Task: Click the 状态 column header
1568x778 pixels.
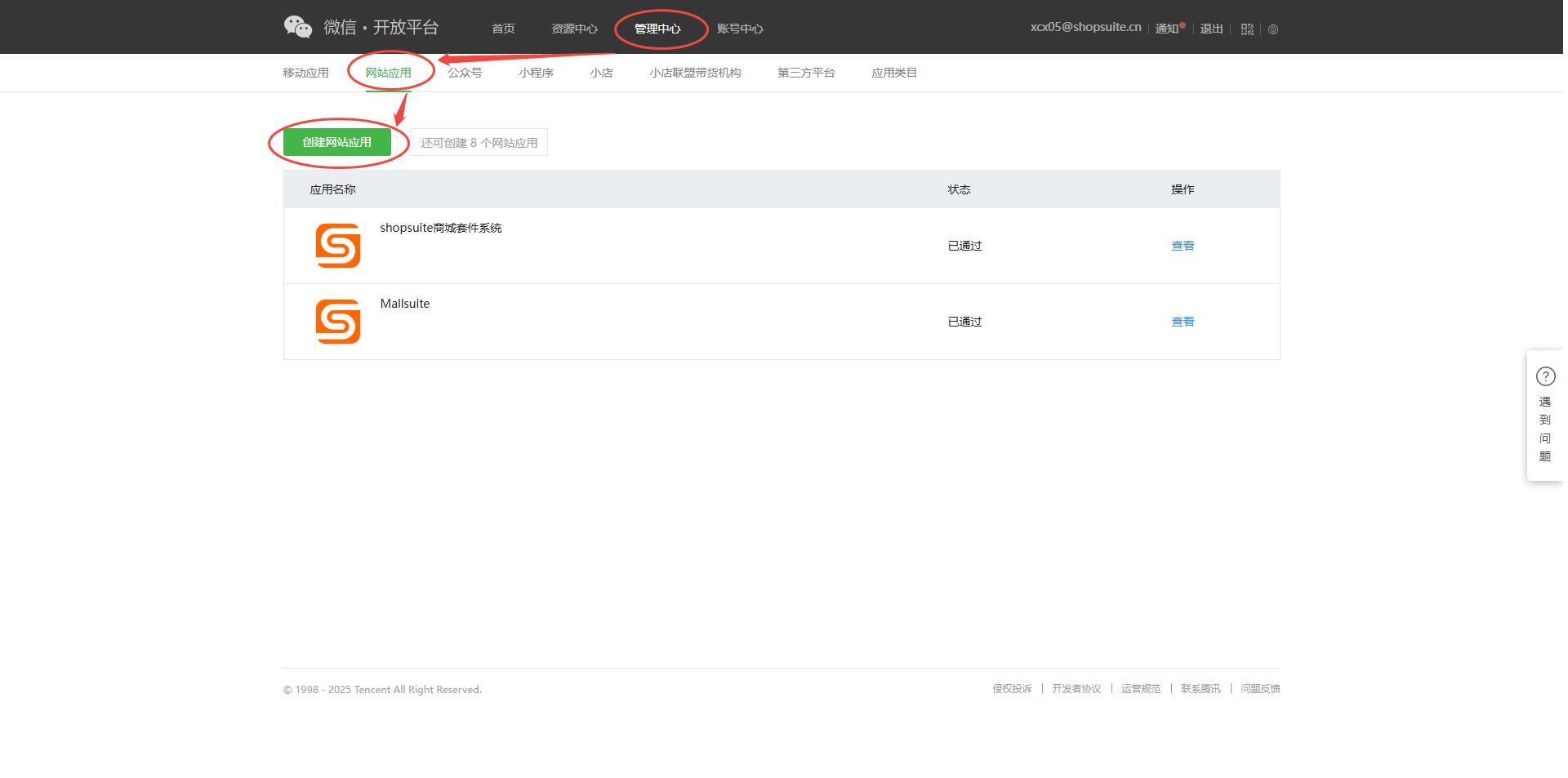Action: click(959, 189)
